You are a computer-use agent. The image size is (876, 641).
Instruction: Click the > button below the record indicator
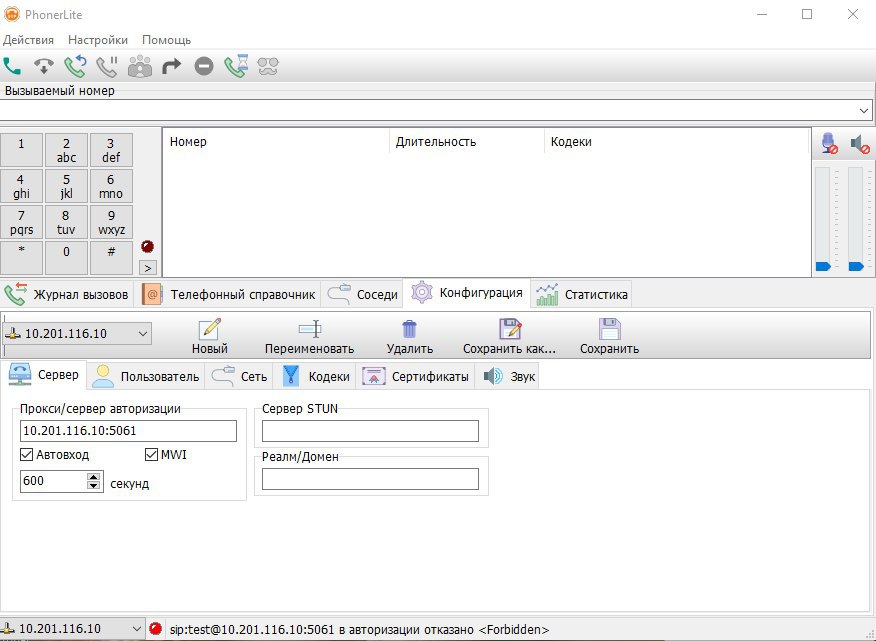point(147,268)
